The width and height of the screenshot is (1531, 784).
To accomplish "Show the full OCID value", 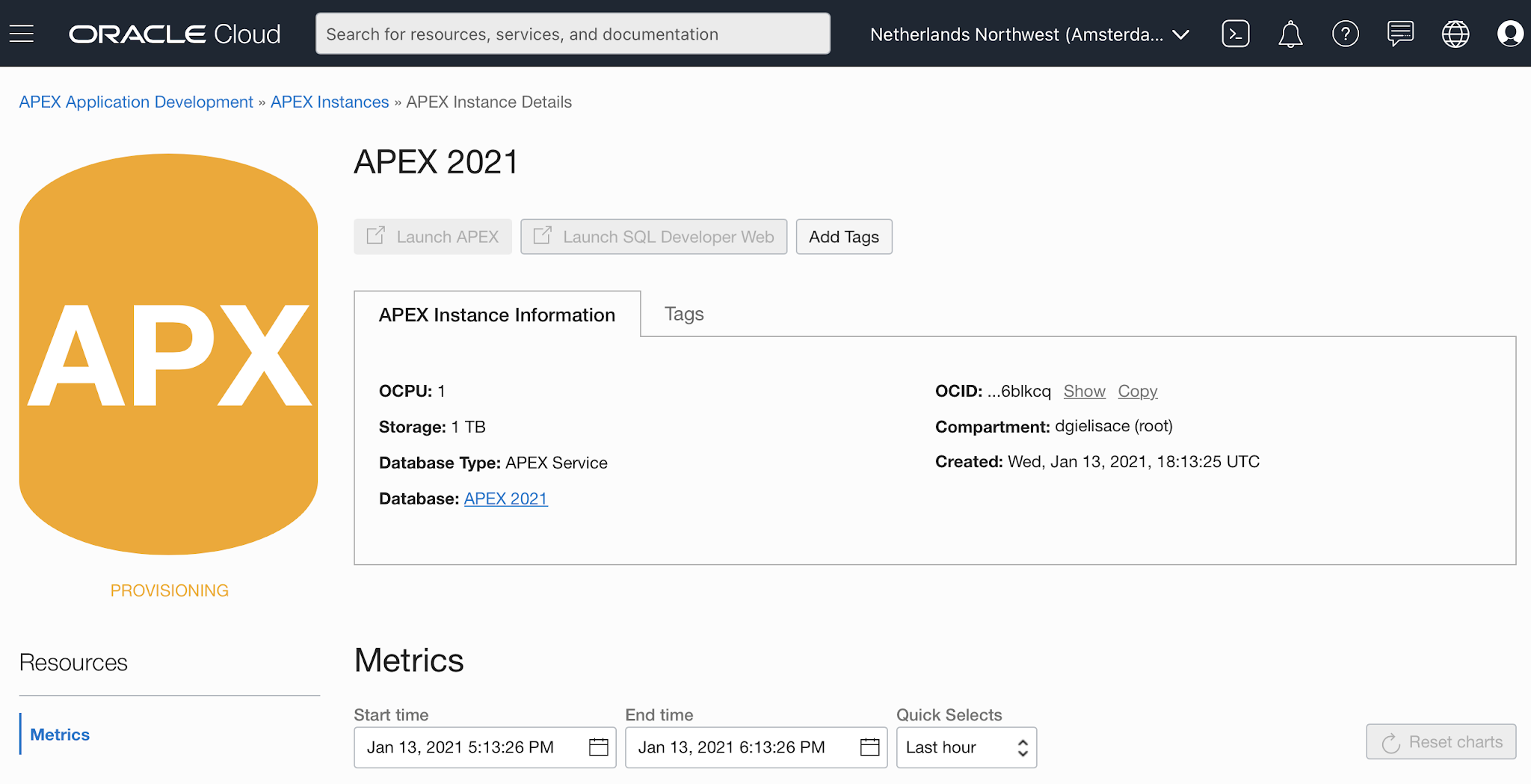I will [1084, 391].
